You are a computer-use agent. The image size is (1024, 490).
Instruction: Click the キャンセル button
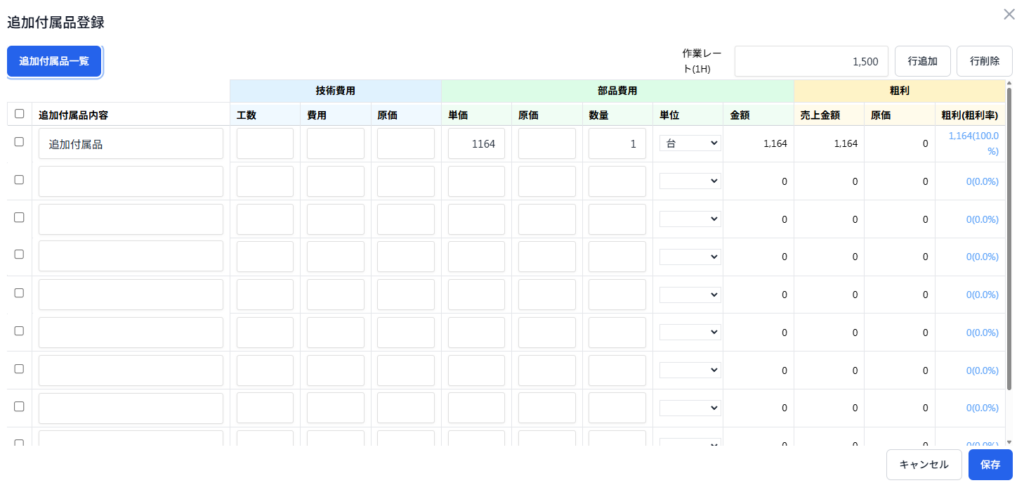point(923,464)
